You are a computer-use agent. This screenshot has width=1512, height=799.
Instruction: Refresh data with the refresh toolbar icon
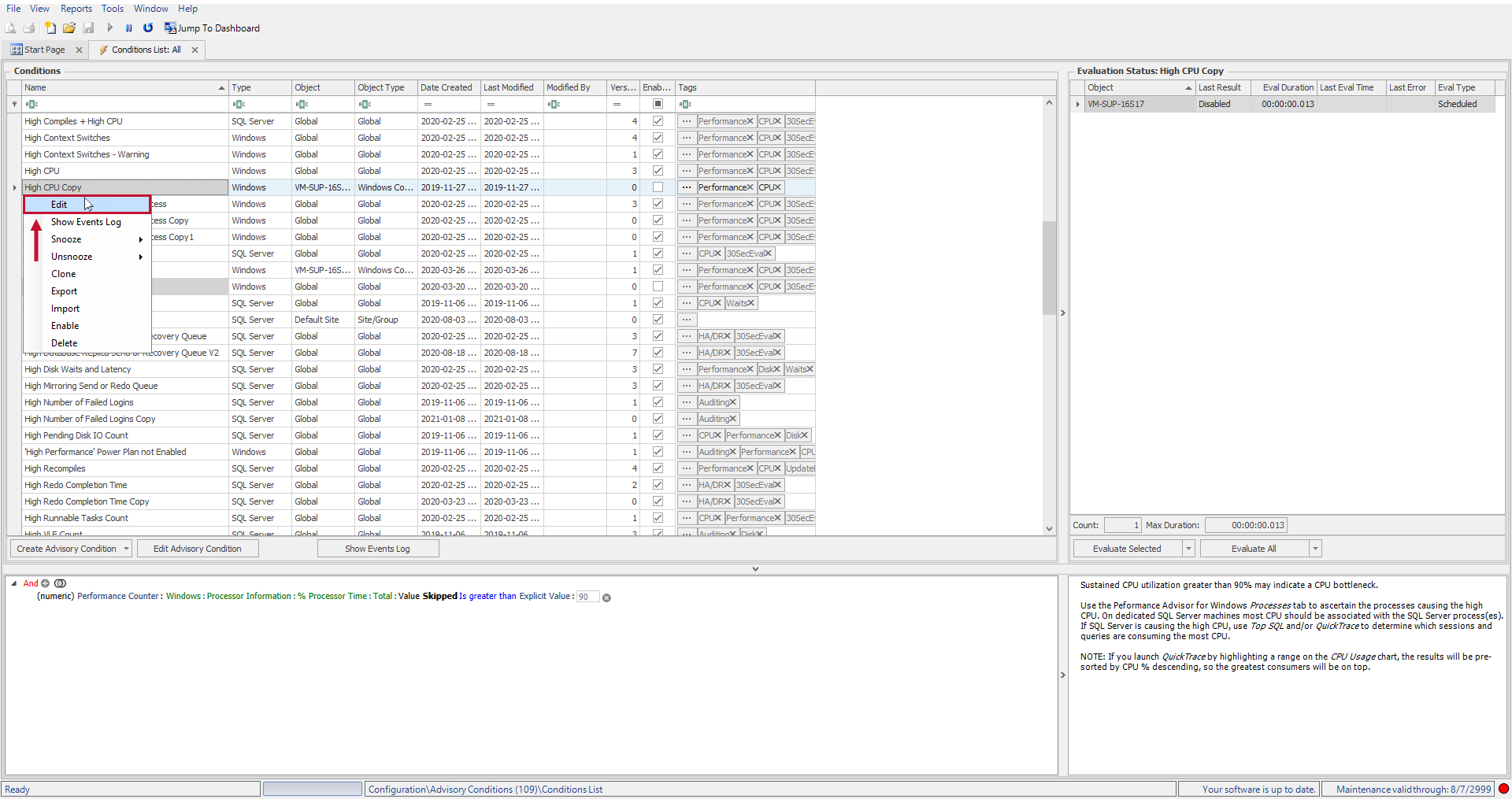pyautogui.click(x=148, y=28)
